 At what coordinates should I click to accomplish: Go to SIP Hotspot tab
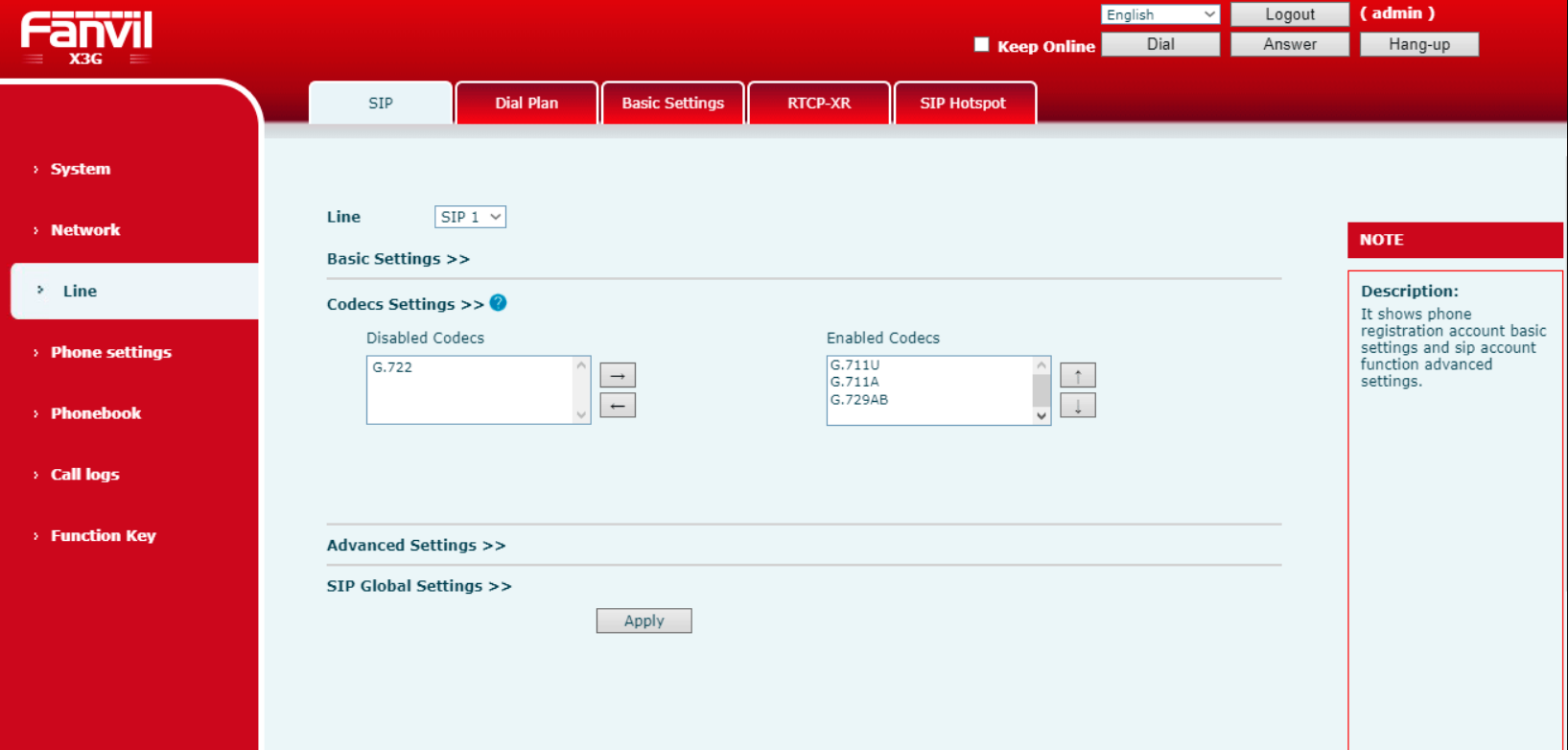[x=963, y=104]
